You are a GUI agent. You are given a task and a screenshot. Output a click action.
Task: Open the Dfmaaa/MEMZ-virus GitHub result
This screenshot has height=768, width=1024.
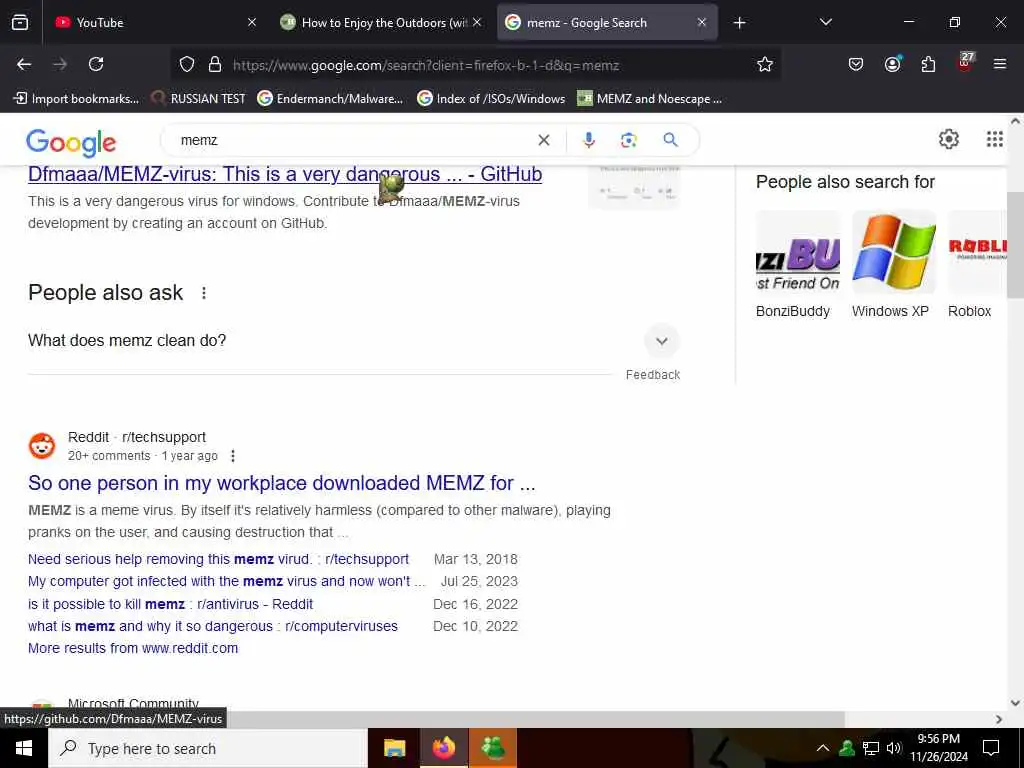click(285, 174)
